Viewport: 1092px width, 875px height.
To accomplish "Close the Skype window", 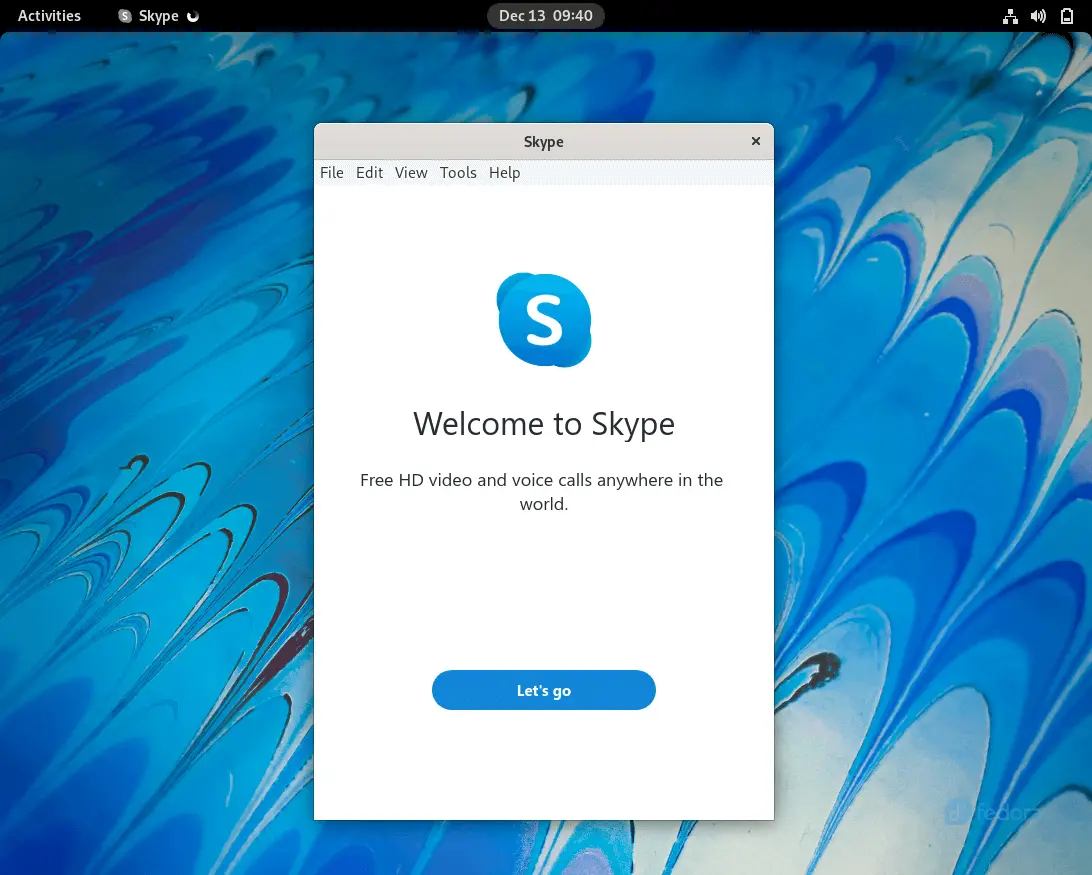I will (756, 141).
